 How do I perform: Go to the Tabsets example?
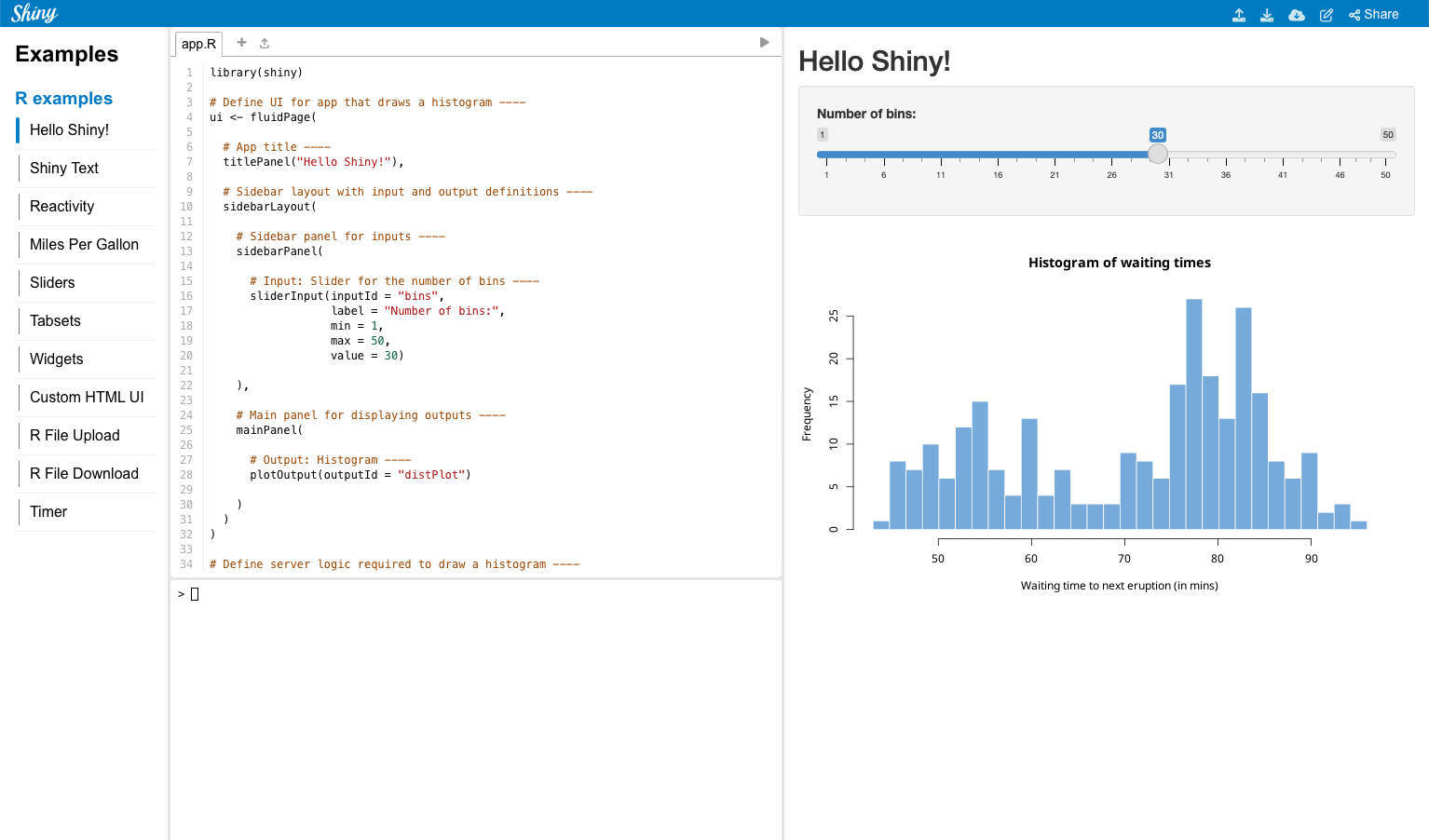click(x=55, y=320)
